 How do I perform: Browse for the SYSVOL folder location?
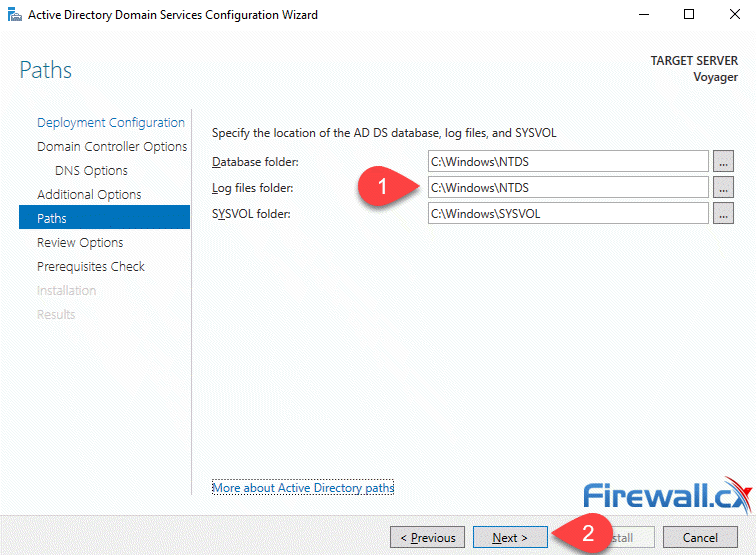tap(723, 213)
